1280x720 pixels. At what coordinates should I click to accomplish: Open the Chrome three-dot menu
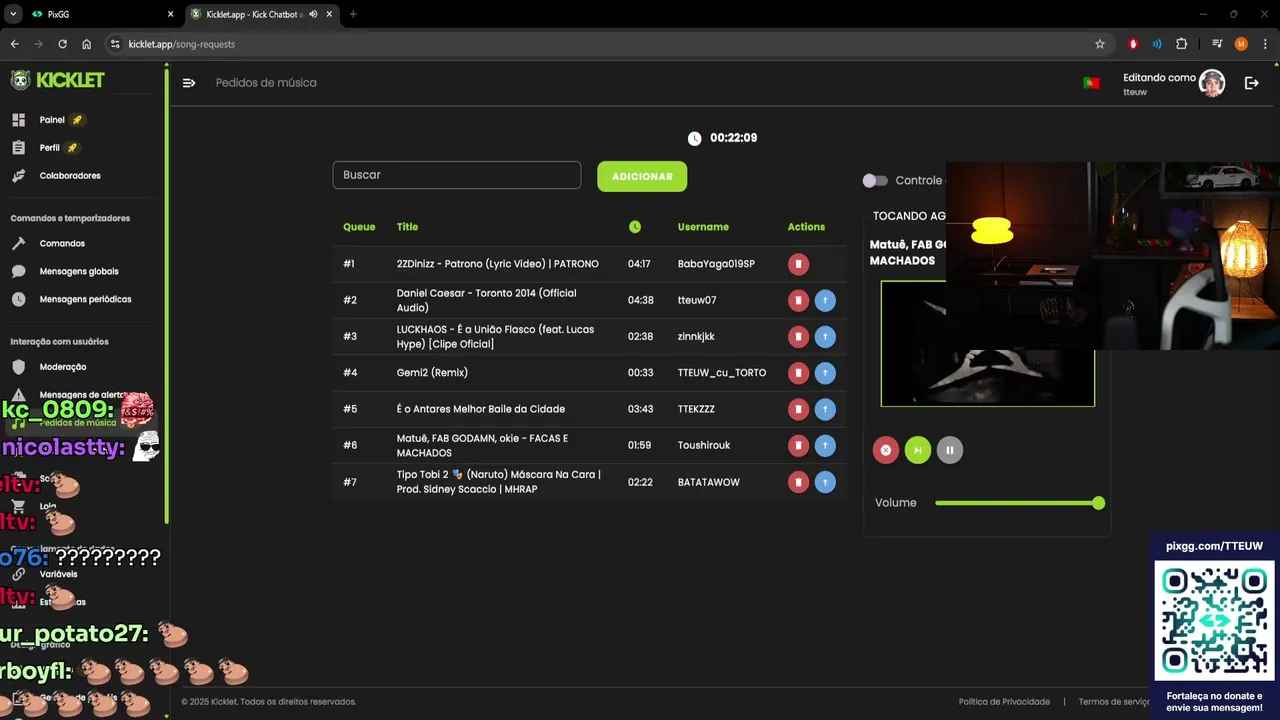pyautogui.click(x=1265, y=44)
